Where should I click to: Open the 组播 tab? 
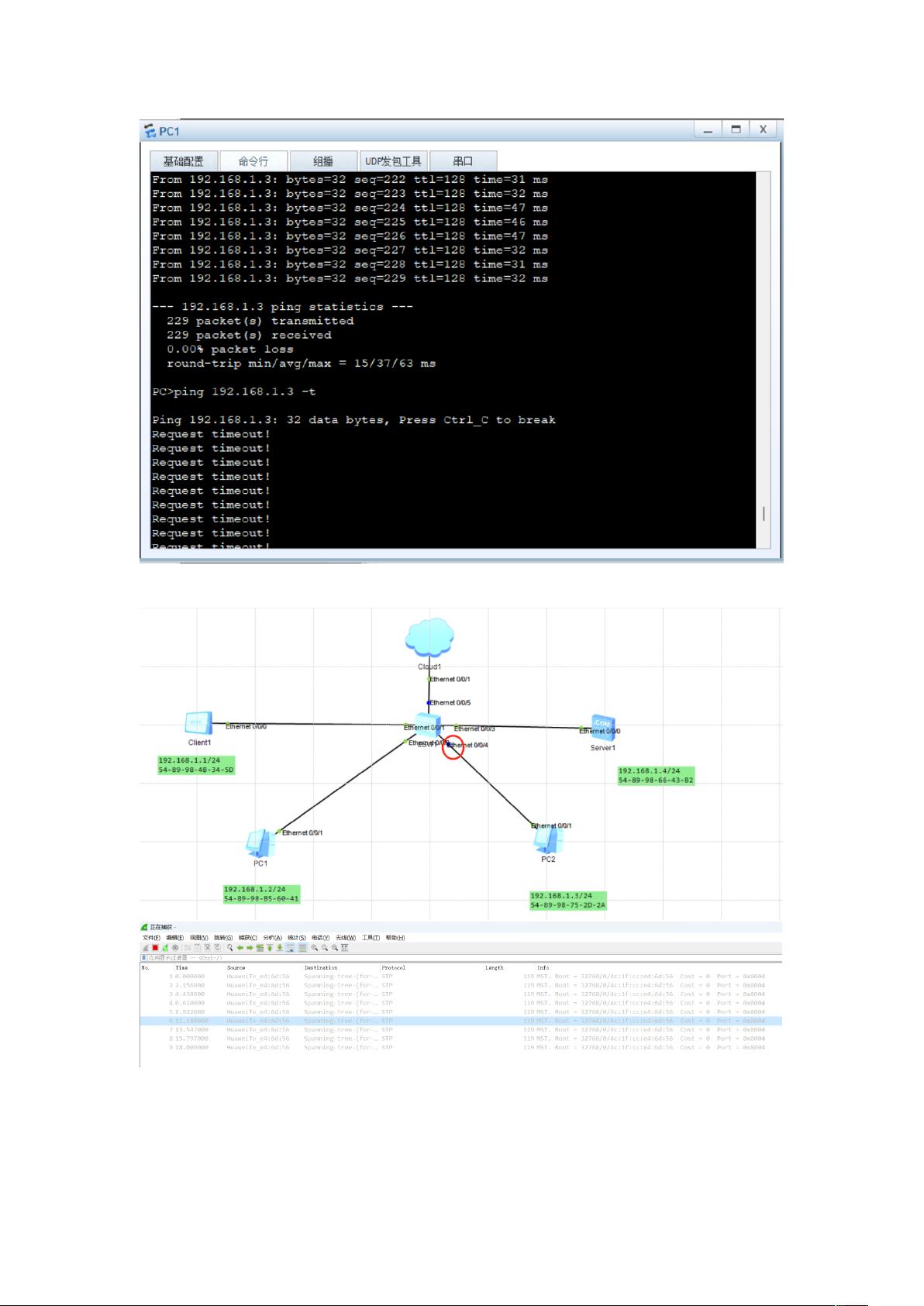click(x=322, y=161)
